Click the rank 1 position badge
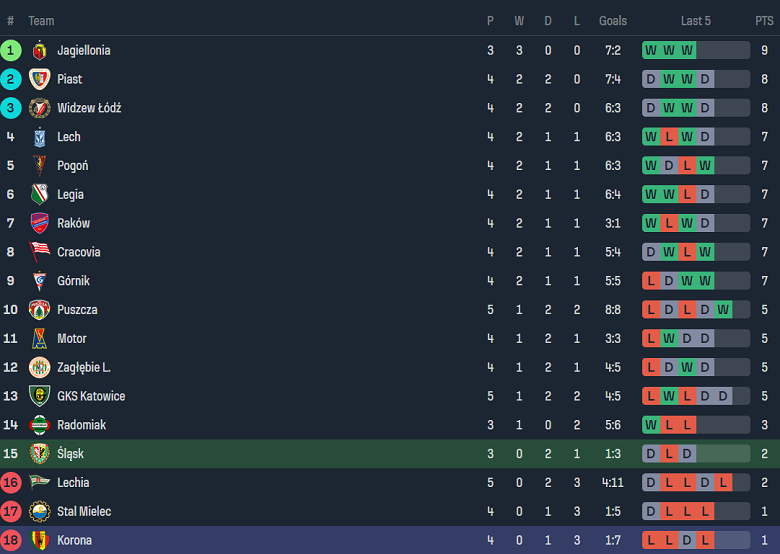This screenshot has height=554, width=780. (11, 50)
